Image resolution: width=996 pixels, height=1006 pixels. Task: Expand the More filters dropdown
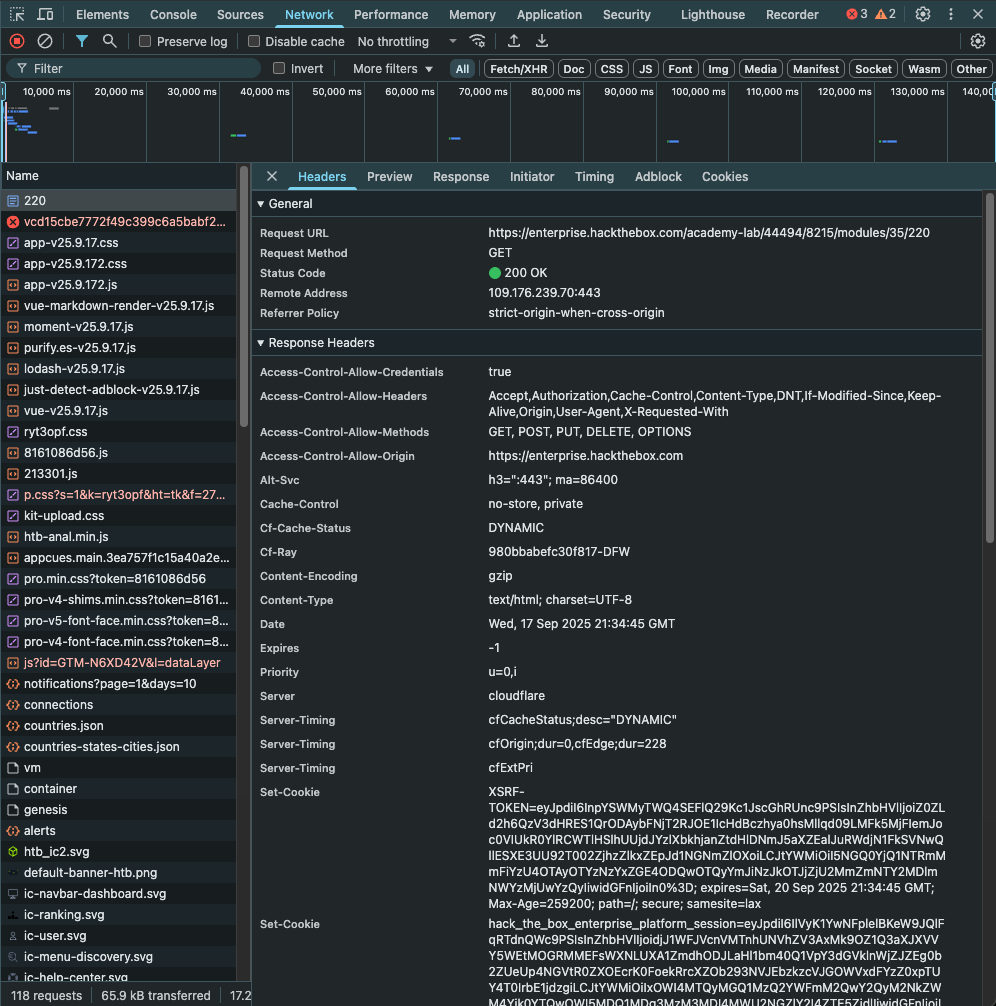tap(393, 69)
